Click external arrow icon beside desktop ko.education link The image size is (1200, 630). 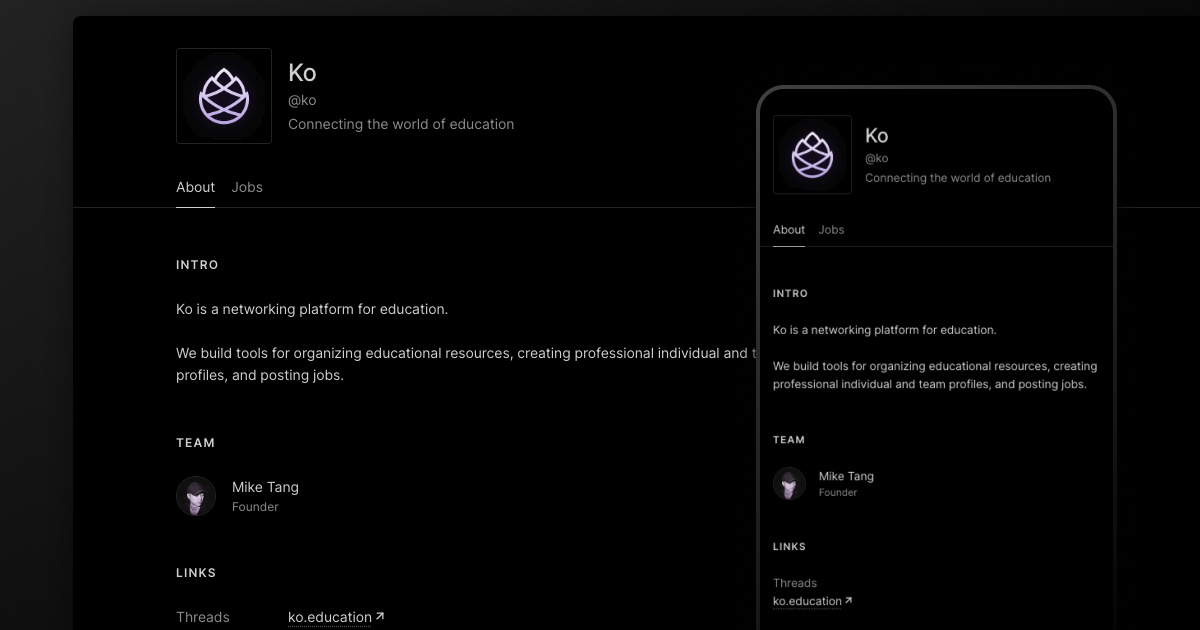coord(380,616)
